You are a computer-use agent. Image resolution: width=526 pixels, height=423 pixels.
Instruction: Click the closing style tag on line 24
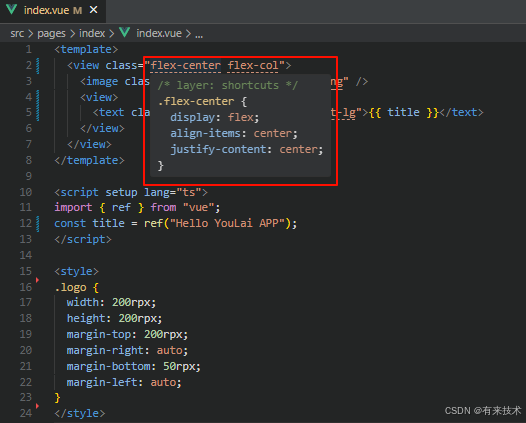click(80, 413)
